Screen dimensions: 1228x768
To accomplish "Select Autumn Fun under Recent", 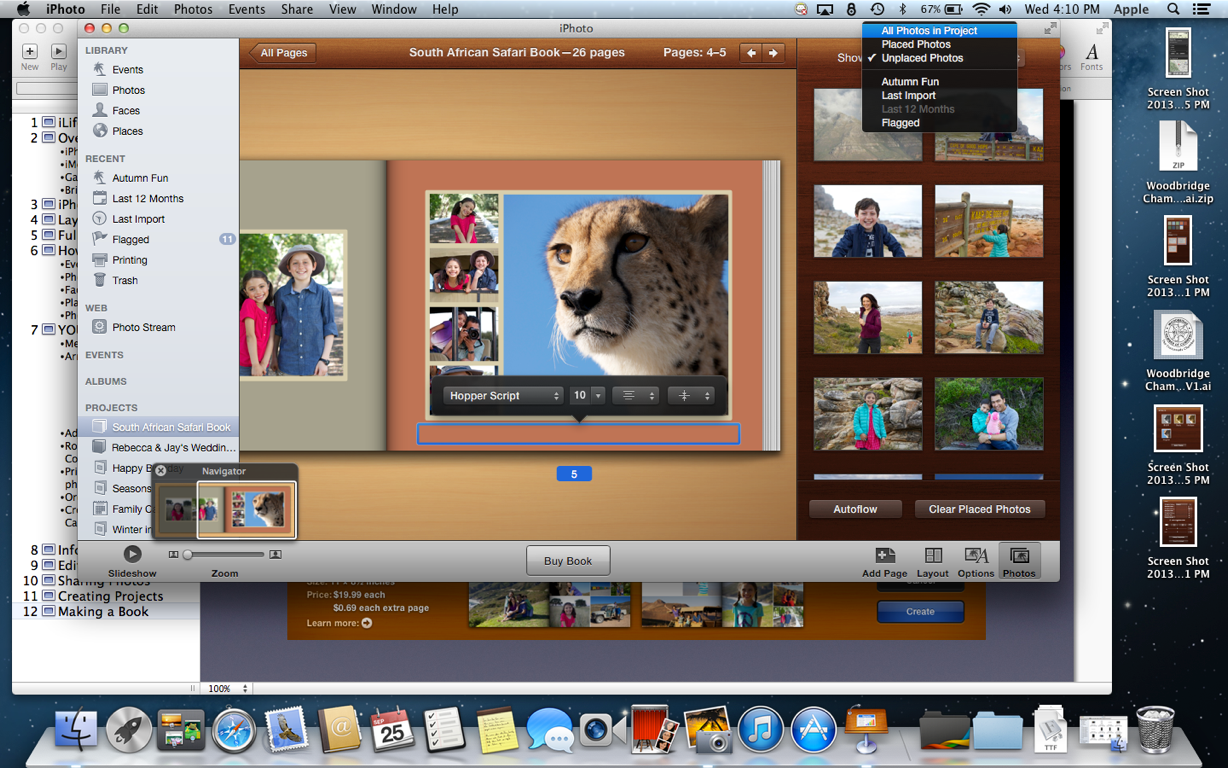I will click(140, 178).
